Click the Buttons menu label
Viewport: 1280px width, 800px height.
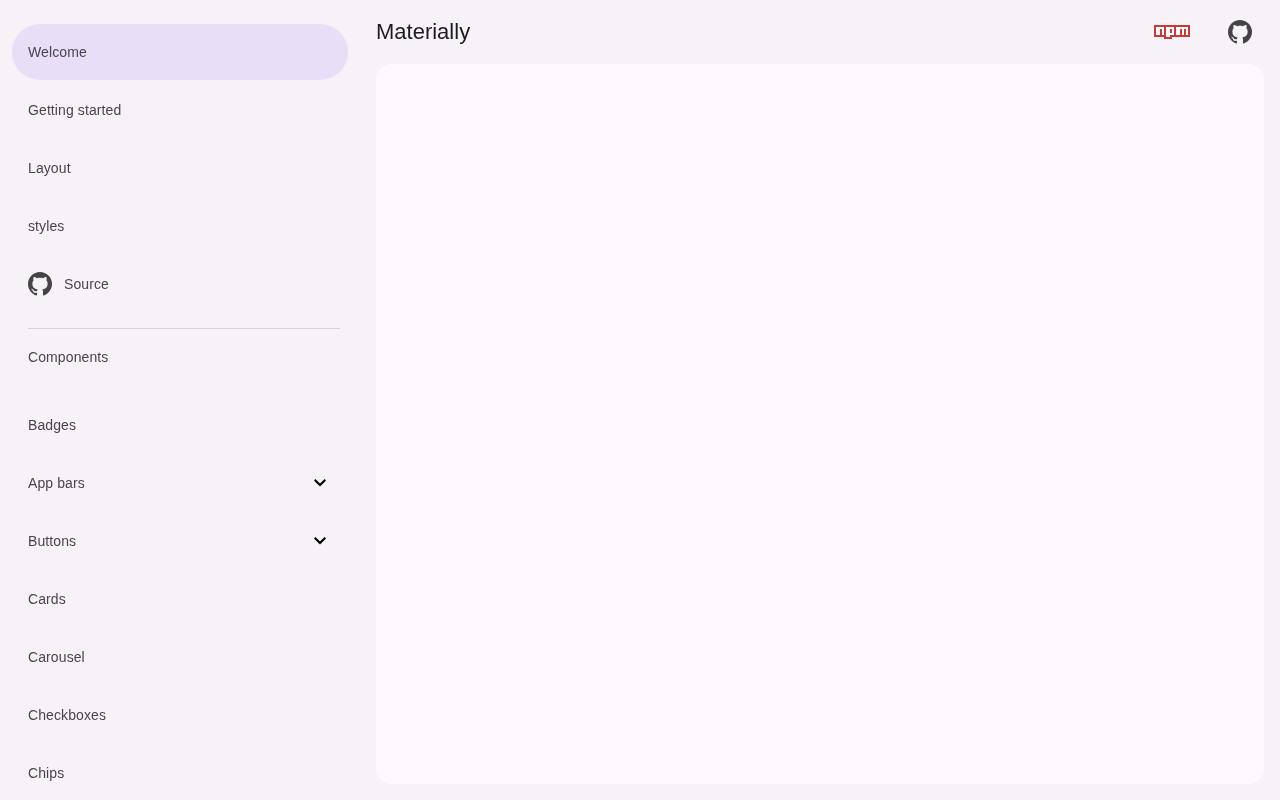pos(52,541)
